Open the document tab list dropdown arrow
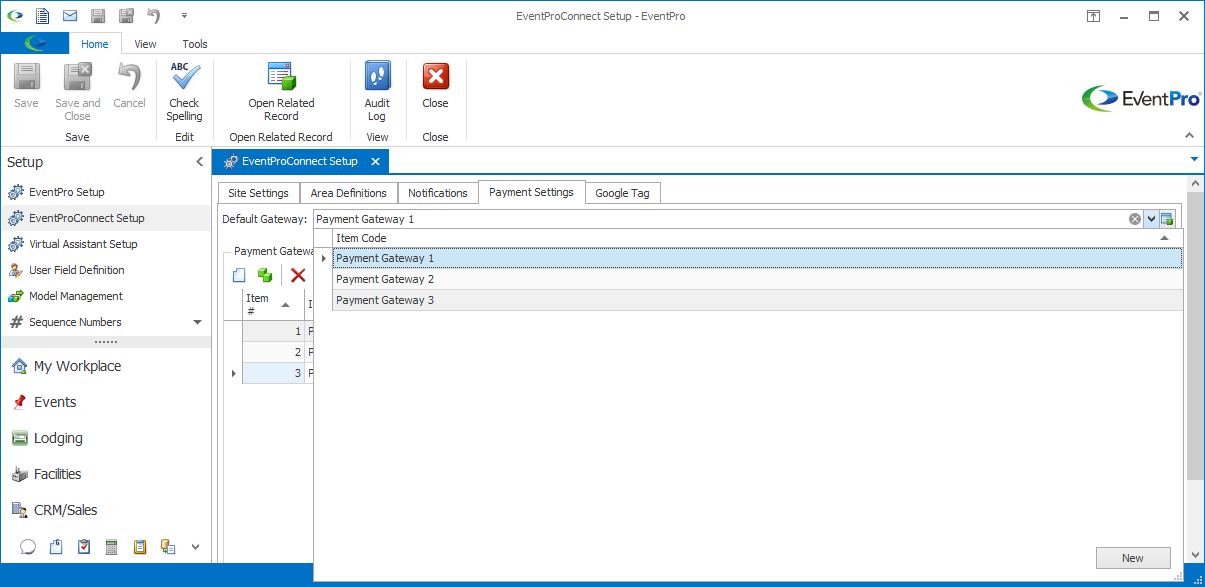 1194,159
